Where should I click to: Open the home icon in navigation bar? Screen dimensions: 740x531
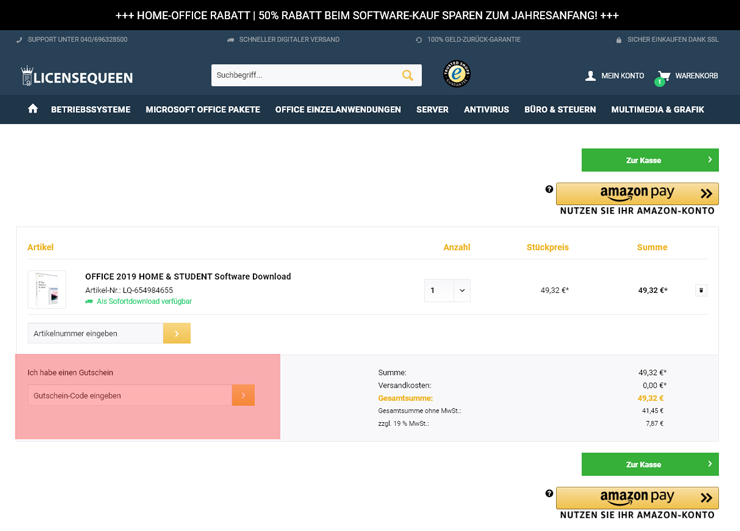point(33,109)
